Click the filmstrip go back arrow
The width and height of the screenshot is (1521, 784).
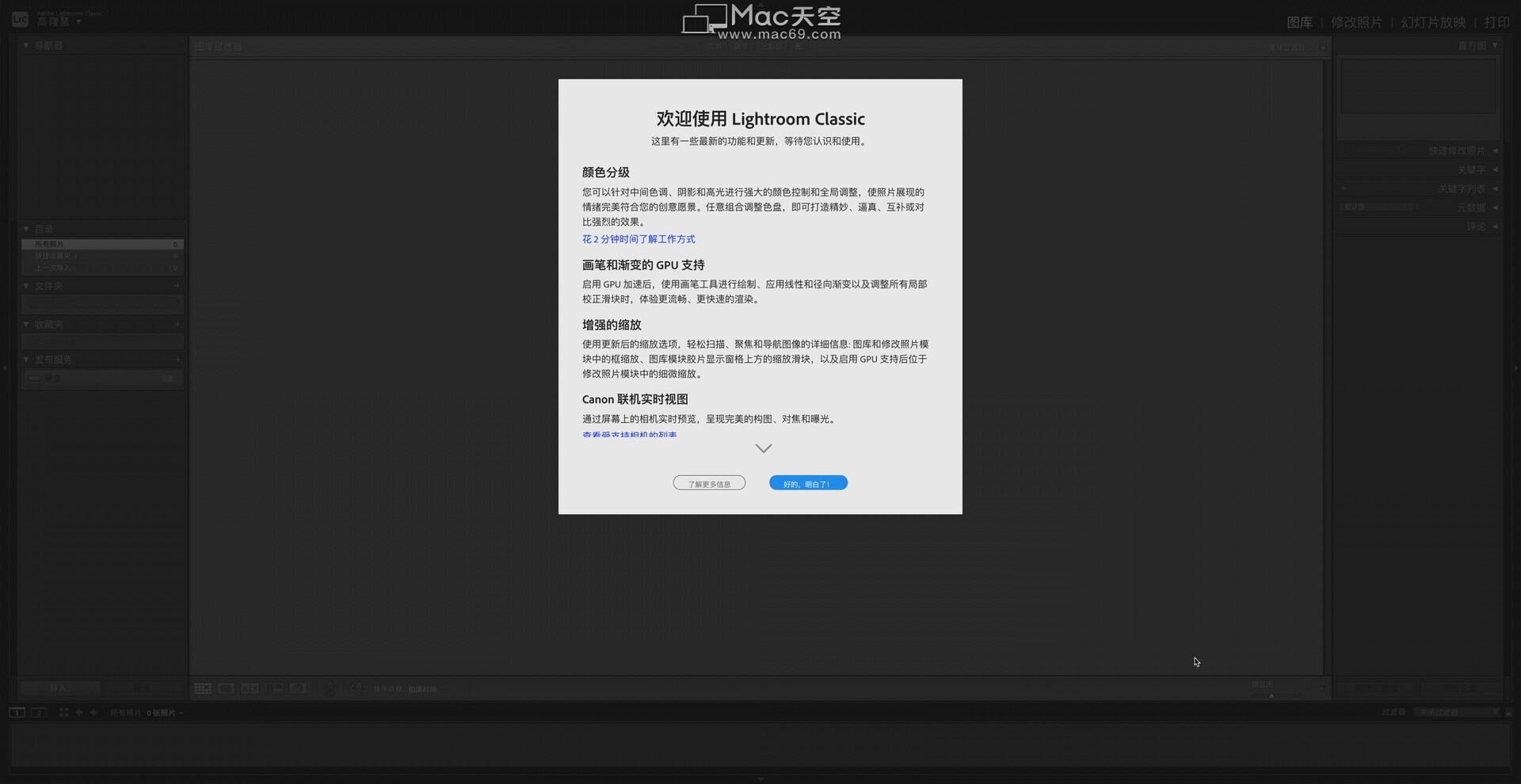[x=79, y=713]
